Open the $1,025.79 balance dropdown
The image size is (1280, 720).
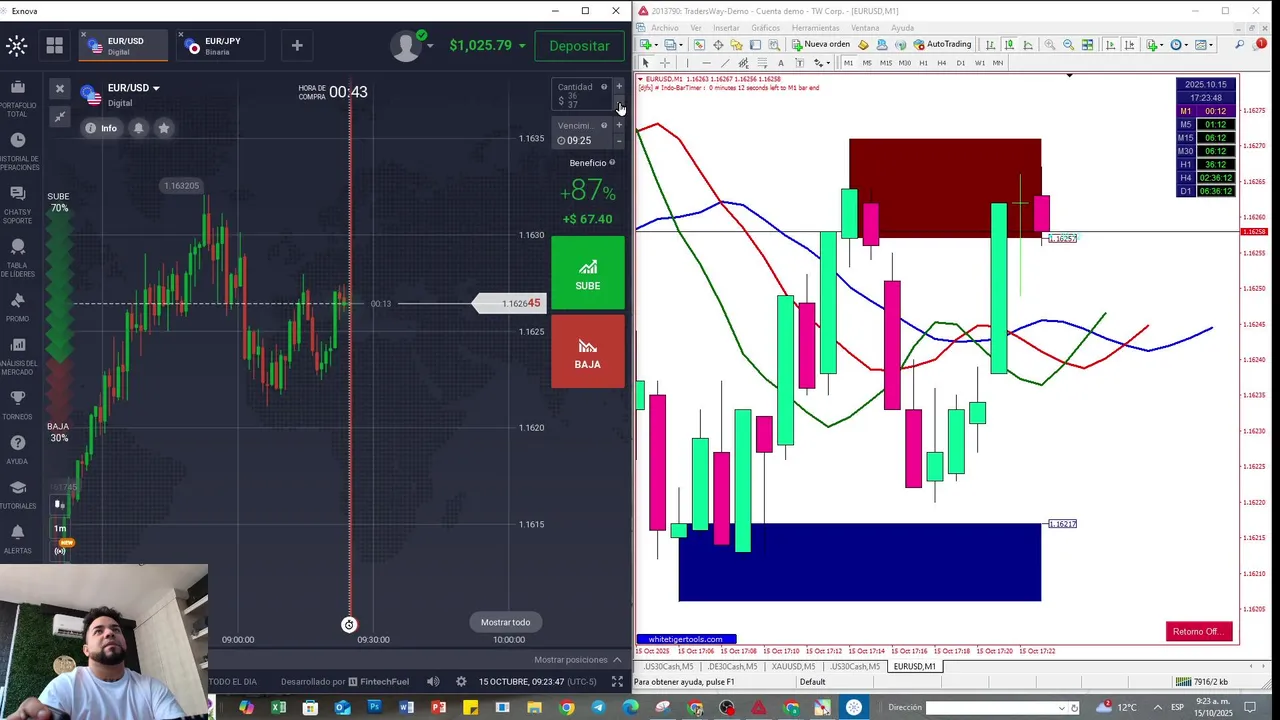click(487, 45)
